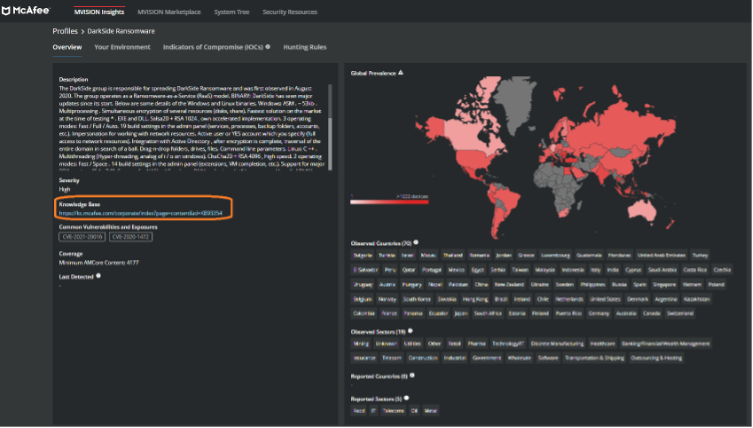753x428 pixels.
Task: Click the world prevalence map
Action: click(546, 158)
